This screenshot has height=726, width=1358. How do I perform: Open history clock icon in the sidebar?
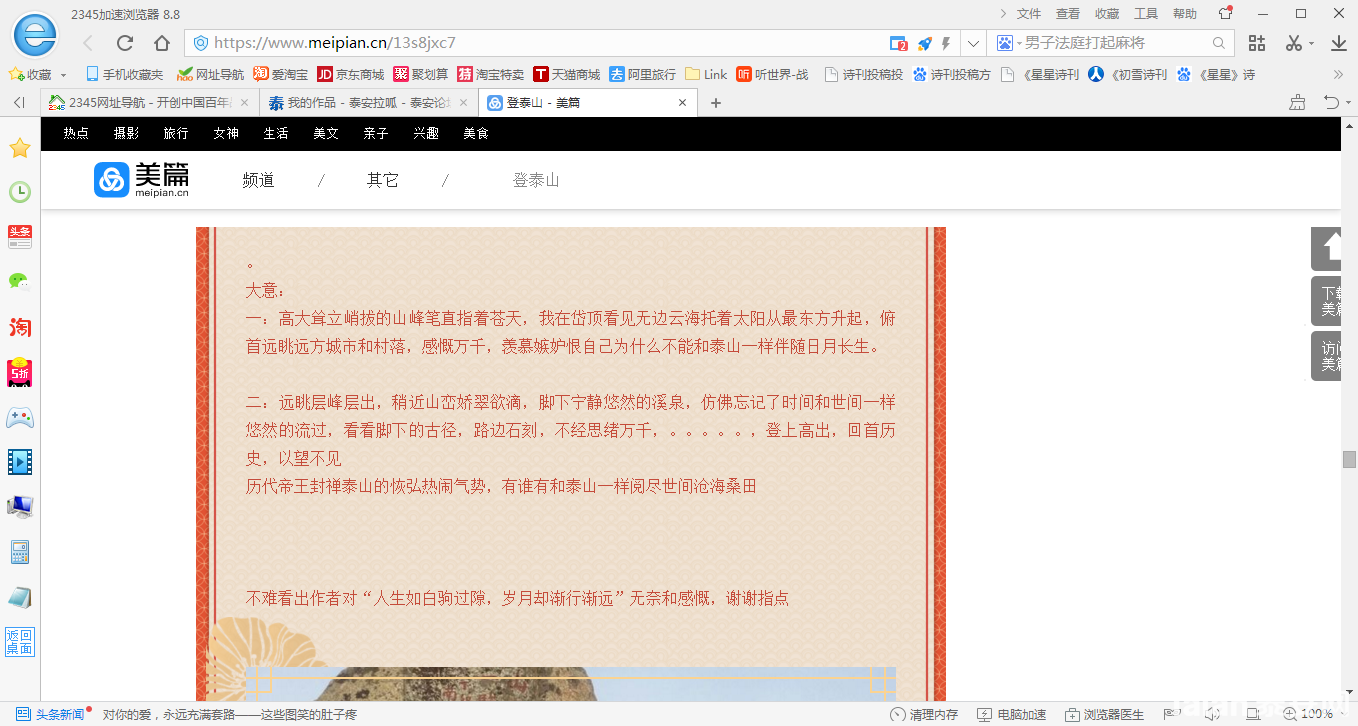pyautogui.click(x=19, y=192)
